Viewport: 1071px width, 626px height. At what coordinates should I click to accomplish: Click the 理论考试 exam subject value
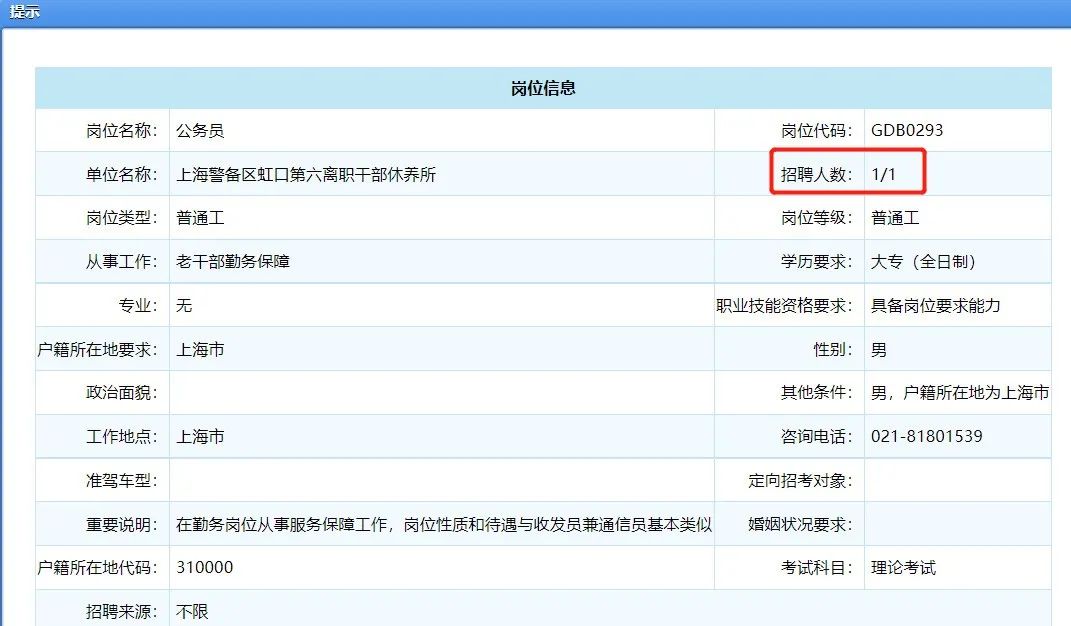pyautogui.click(x=903, y=567)
